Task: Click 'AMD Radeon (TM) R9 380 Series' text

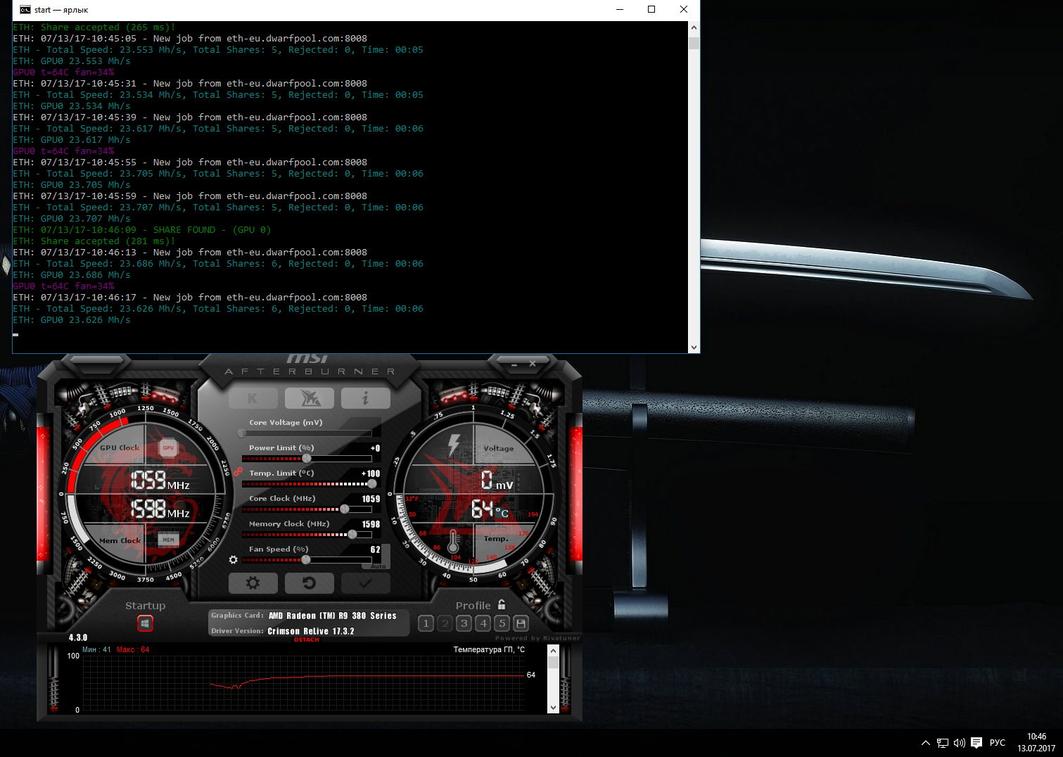Action: pyautogui.click(x=332, y=615)
